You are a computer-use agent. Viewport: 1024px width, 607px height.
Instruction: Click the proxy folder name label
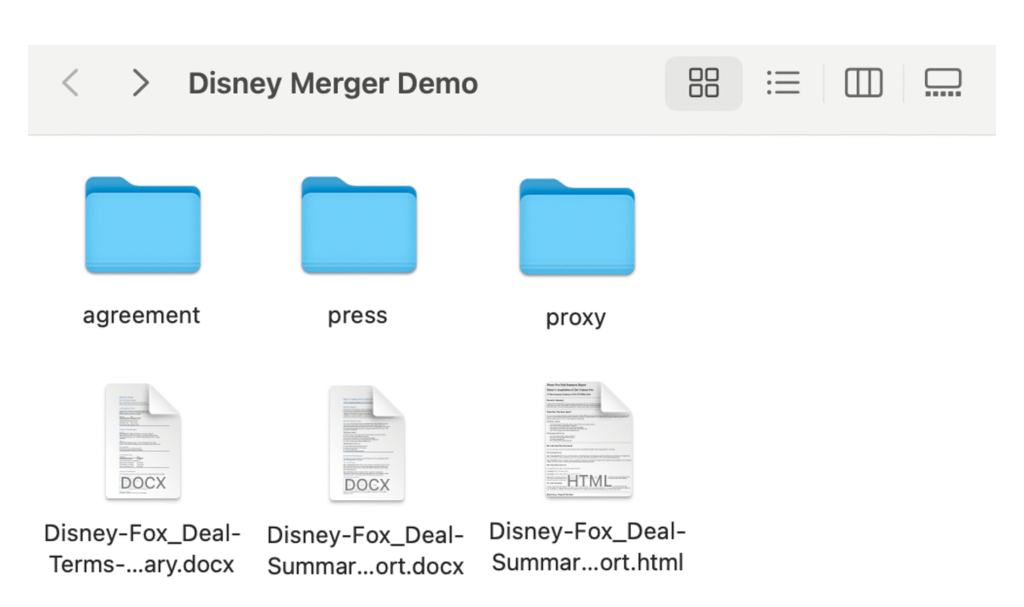pos(576,318)
